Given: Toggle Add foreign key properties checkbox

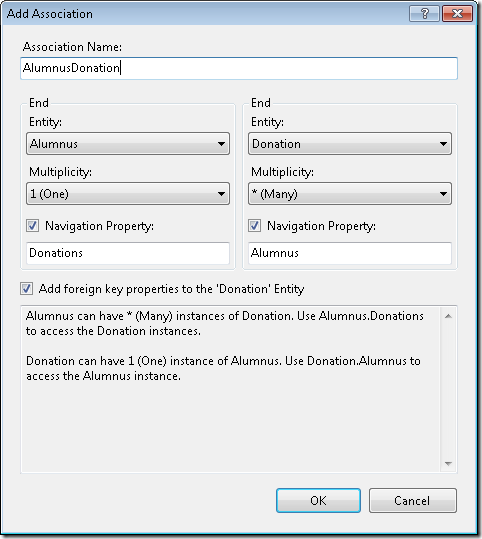Looking at the screenshot, I should [26, 289].
